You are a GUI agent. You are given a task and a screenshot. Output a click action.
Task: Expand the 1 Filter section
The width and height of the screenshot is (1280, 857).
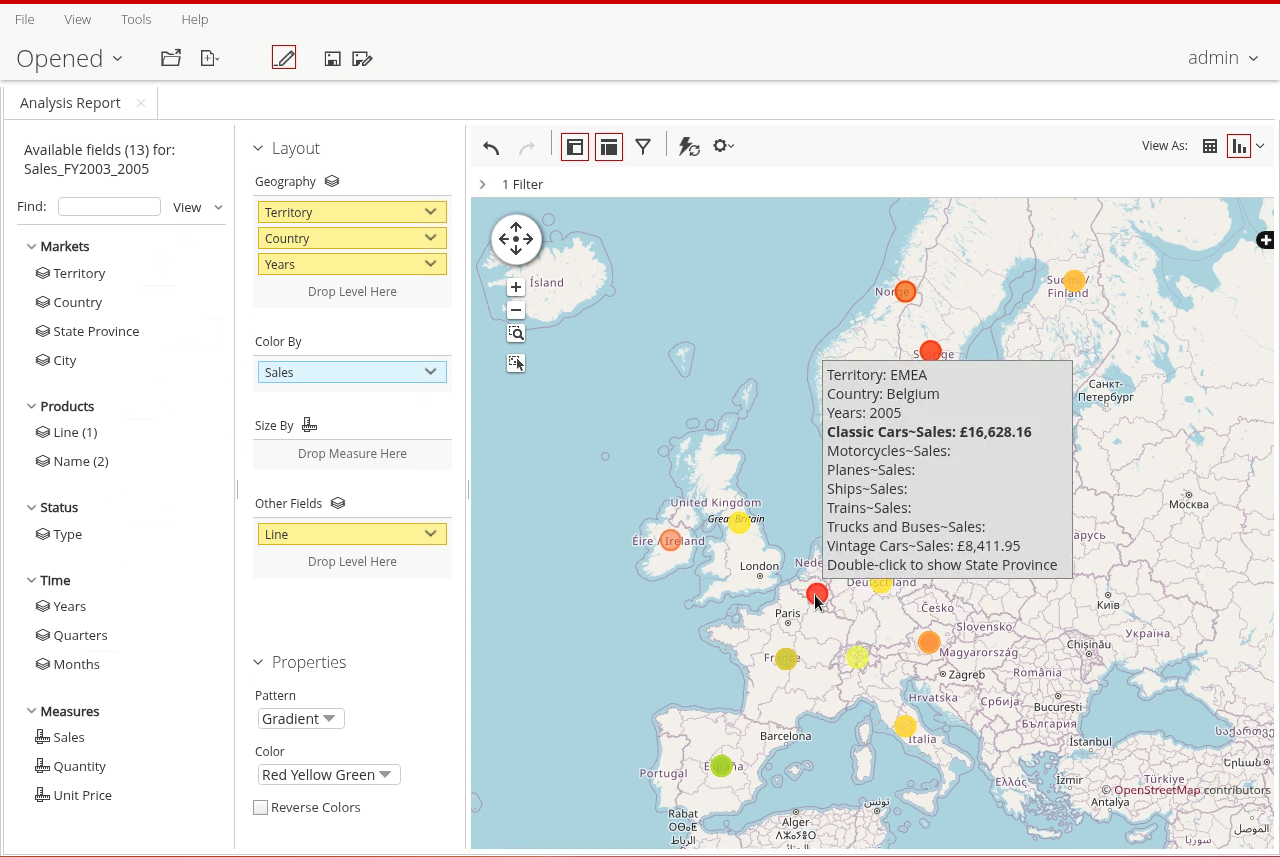(x=483, y=184)
